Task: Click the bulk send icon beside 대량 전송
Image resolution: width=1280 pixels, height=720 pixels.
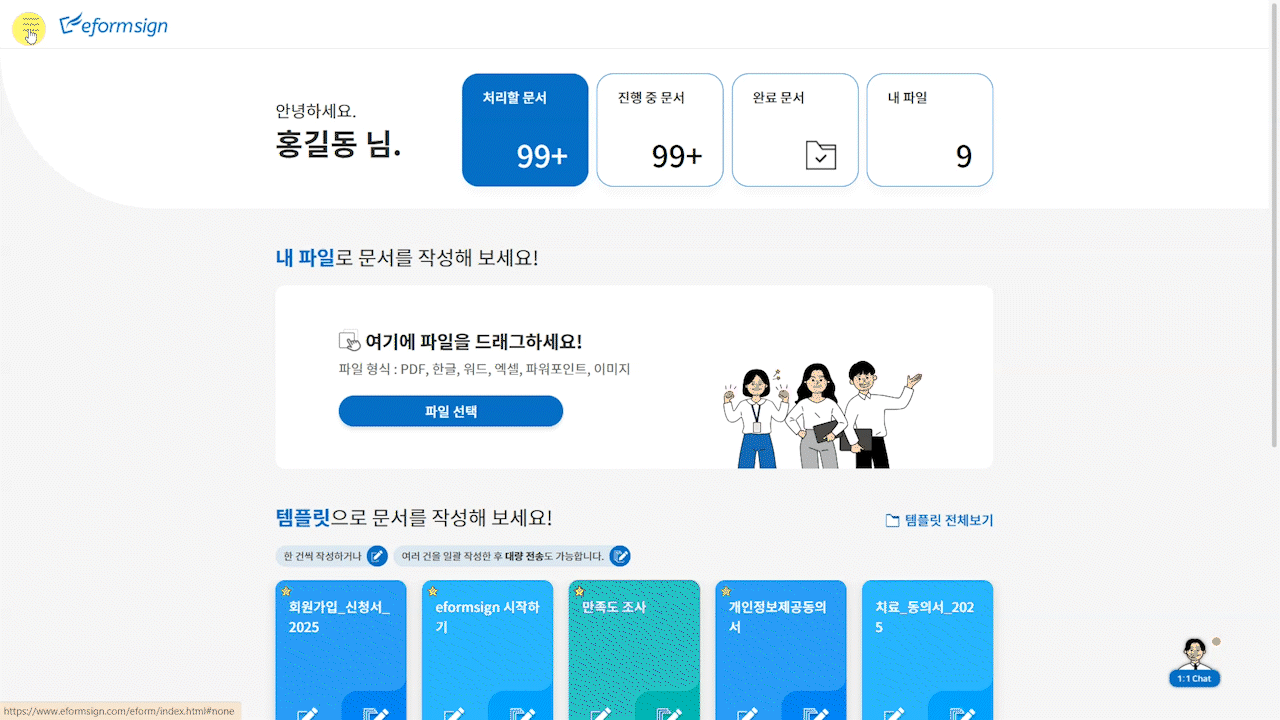Action: point(620,556)
